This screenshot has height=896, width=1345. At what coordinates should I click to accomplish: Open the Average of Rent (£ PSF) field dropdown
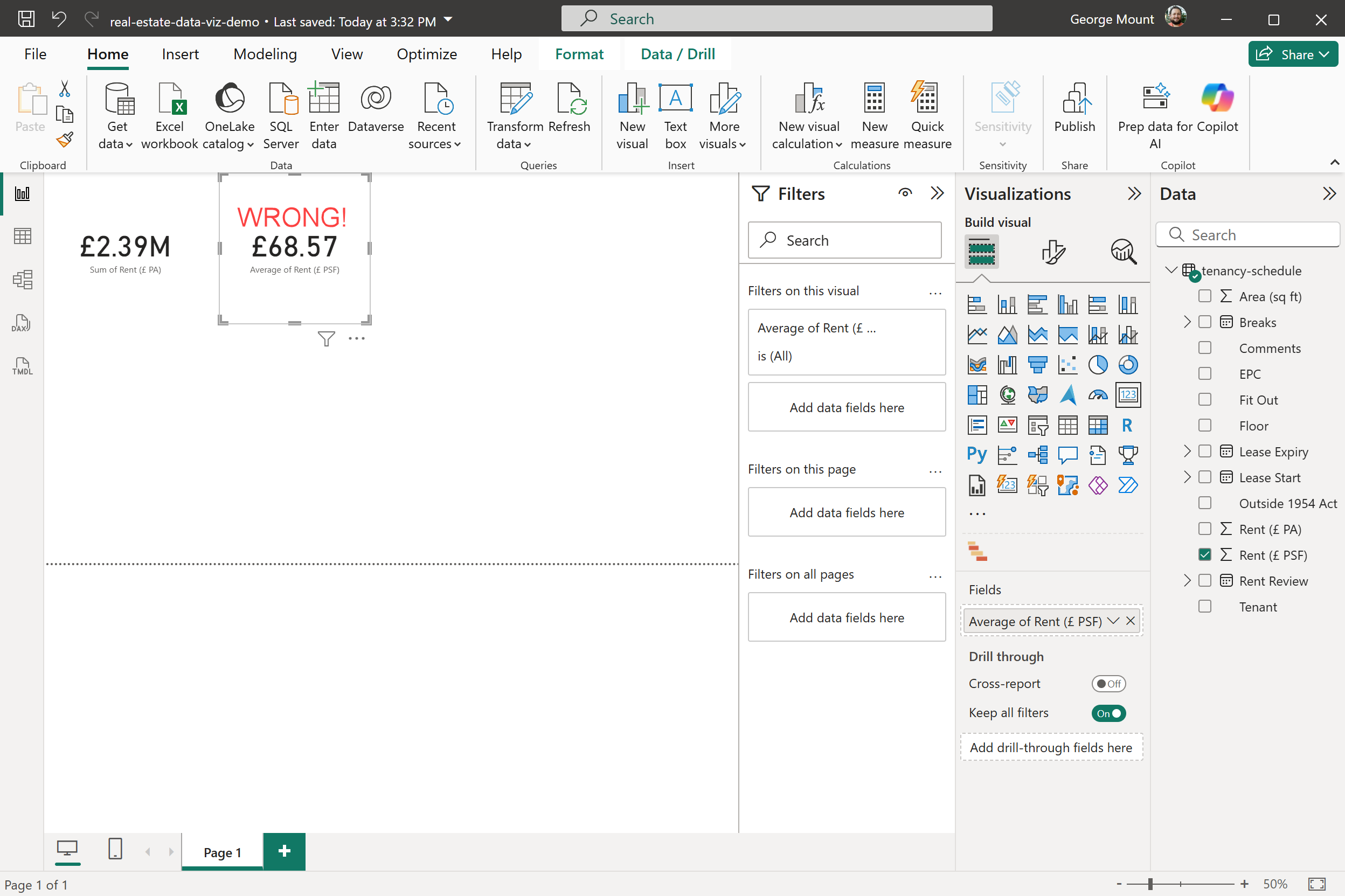[1112, 621]
